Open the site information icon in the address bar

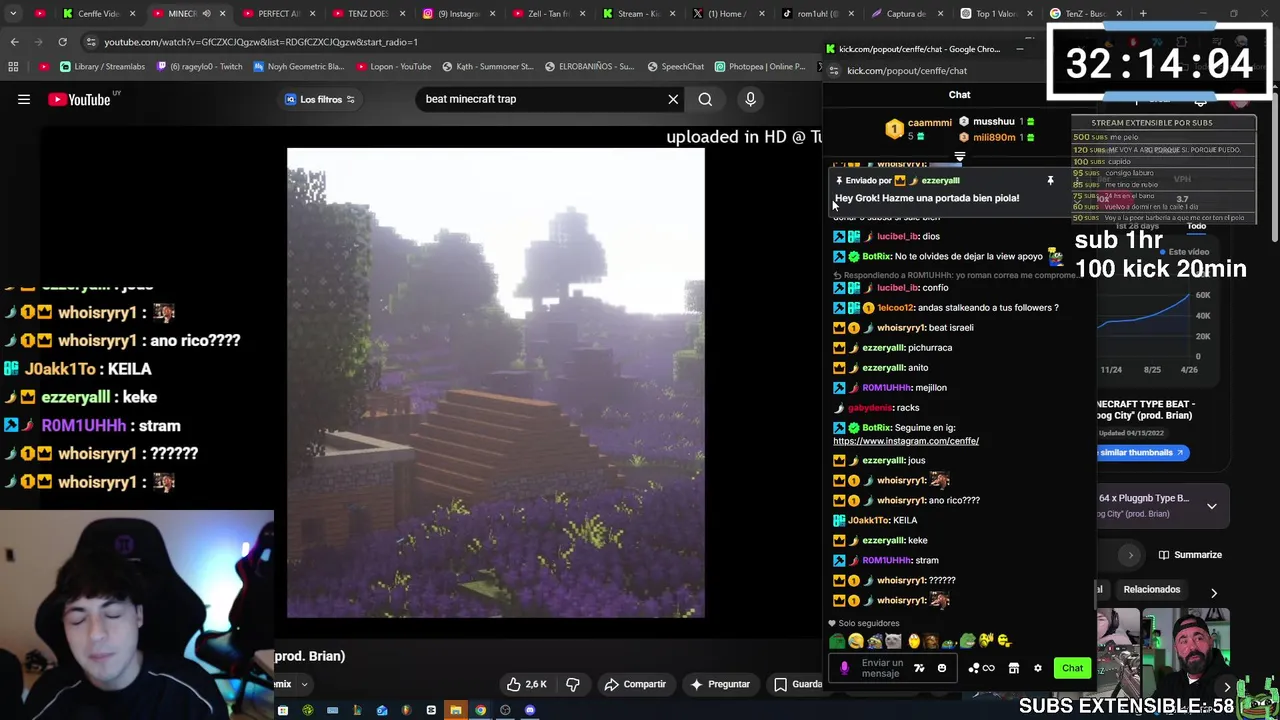pos(91,42)
